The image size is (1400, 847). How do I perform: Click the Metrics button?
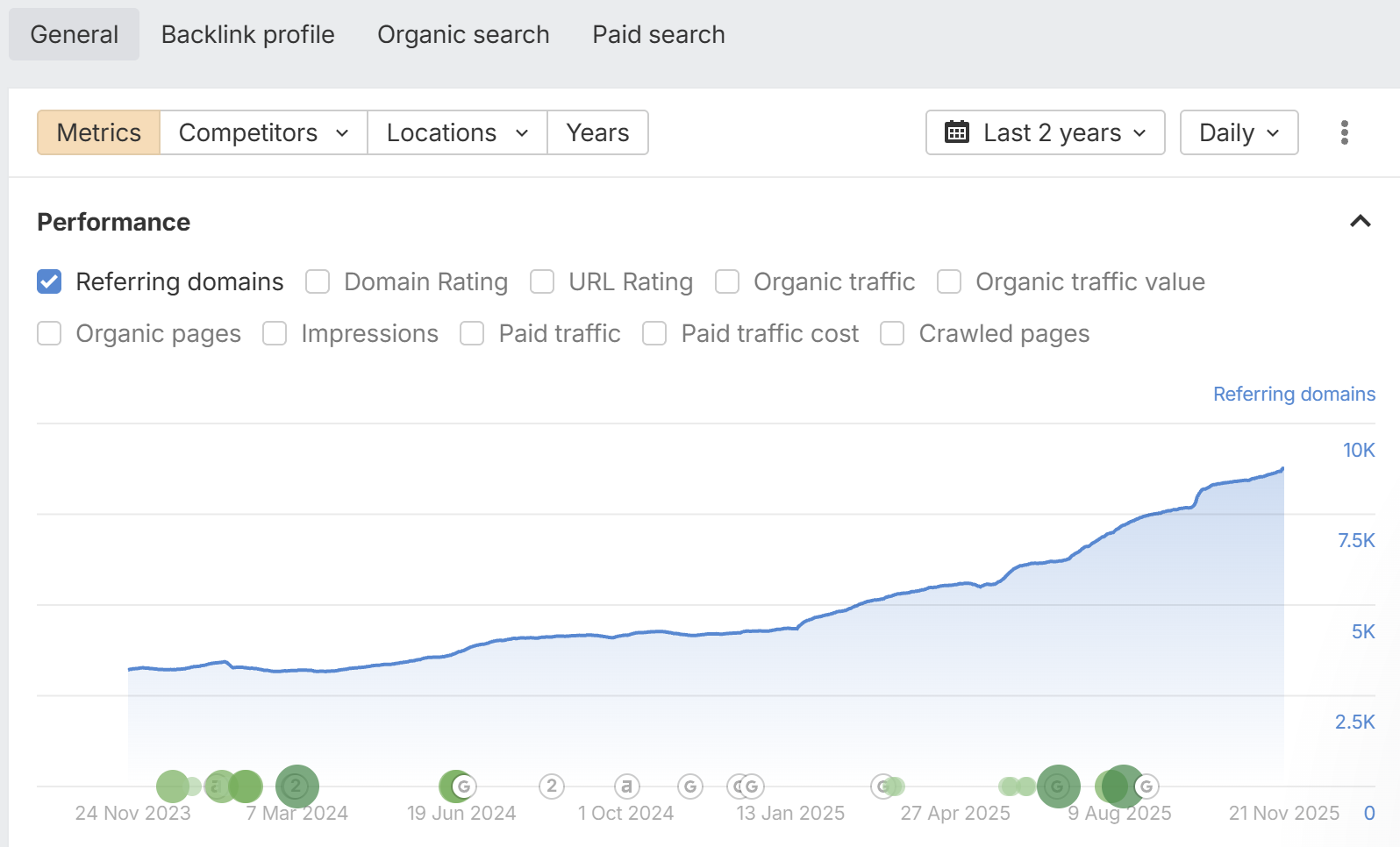click(98, 132)
